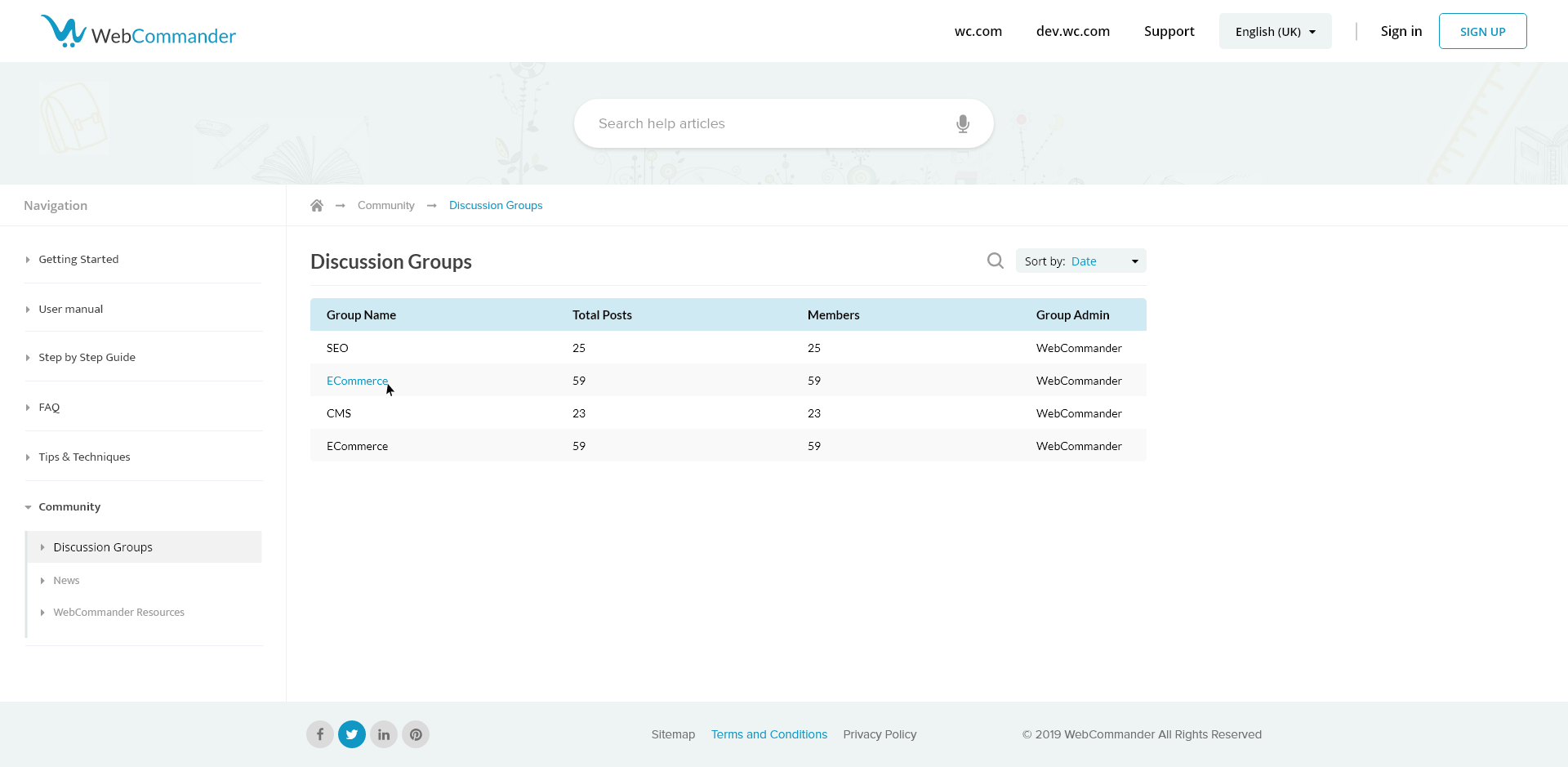
Task: Open the Pinterest social link
Action: point(416,734)
